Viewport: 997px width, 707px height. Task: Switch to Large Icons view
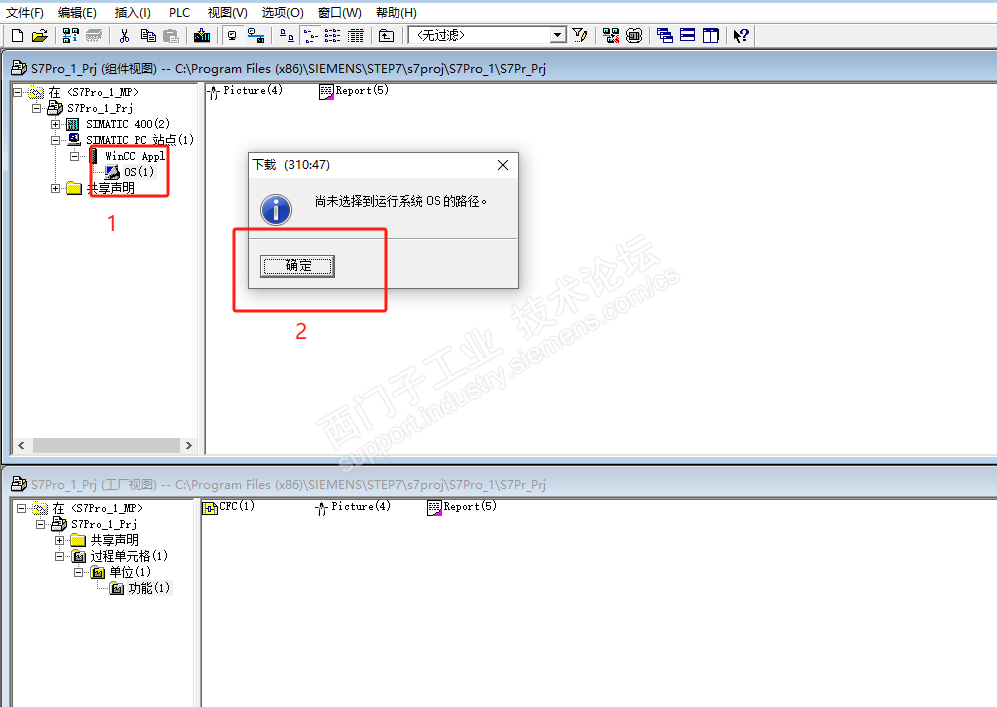(287, 36)
